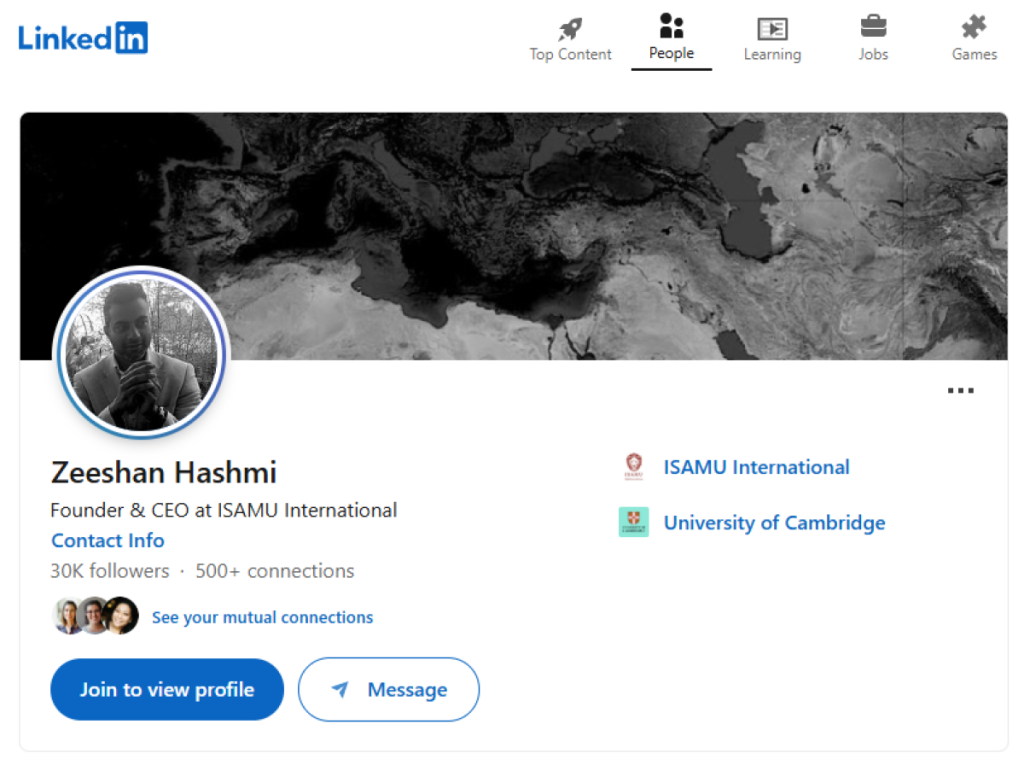Open the three-dot more options menu
The image size is (1024, 771).
tap(960, 391)
